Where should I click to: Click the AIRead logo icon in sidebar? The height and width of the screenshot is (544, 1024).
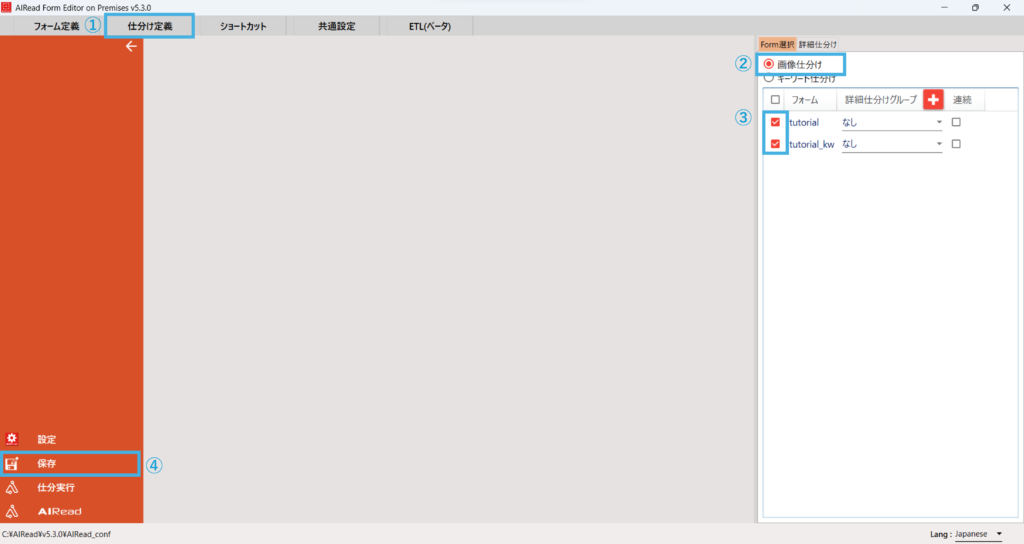pyautogui.click(x=12, y=511)
